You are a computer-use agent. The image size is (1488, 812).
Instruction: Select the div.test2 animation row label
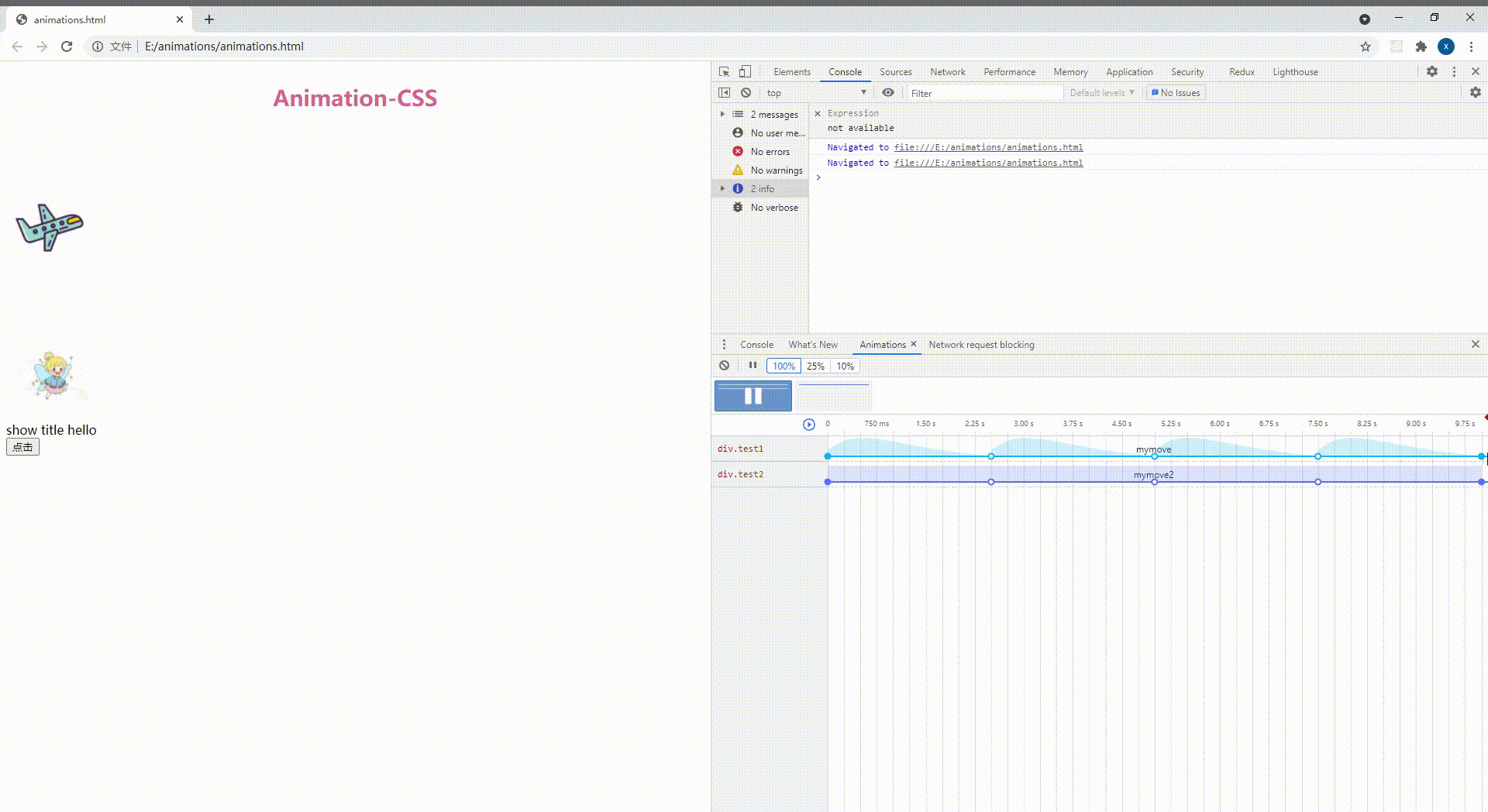(740, 474)
